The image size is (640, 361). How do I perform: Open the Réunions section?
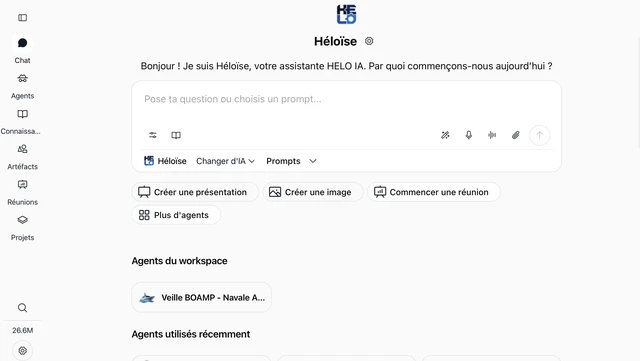coord(22,193)
